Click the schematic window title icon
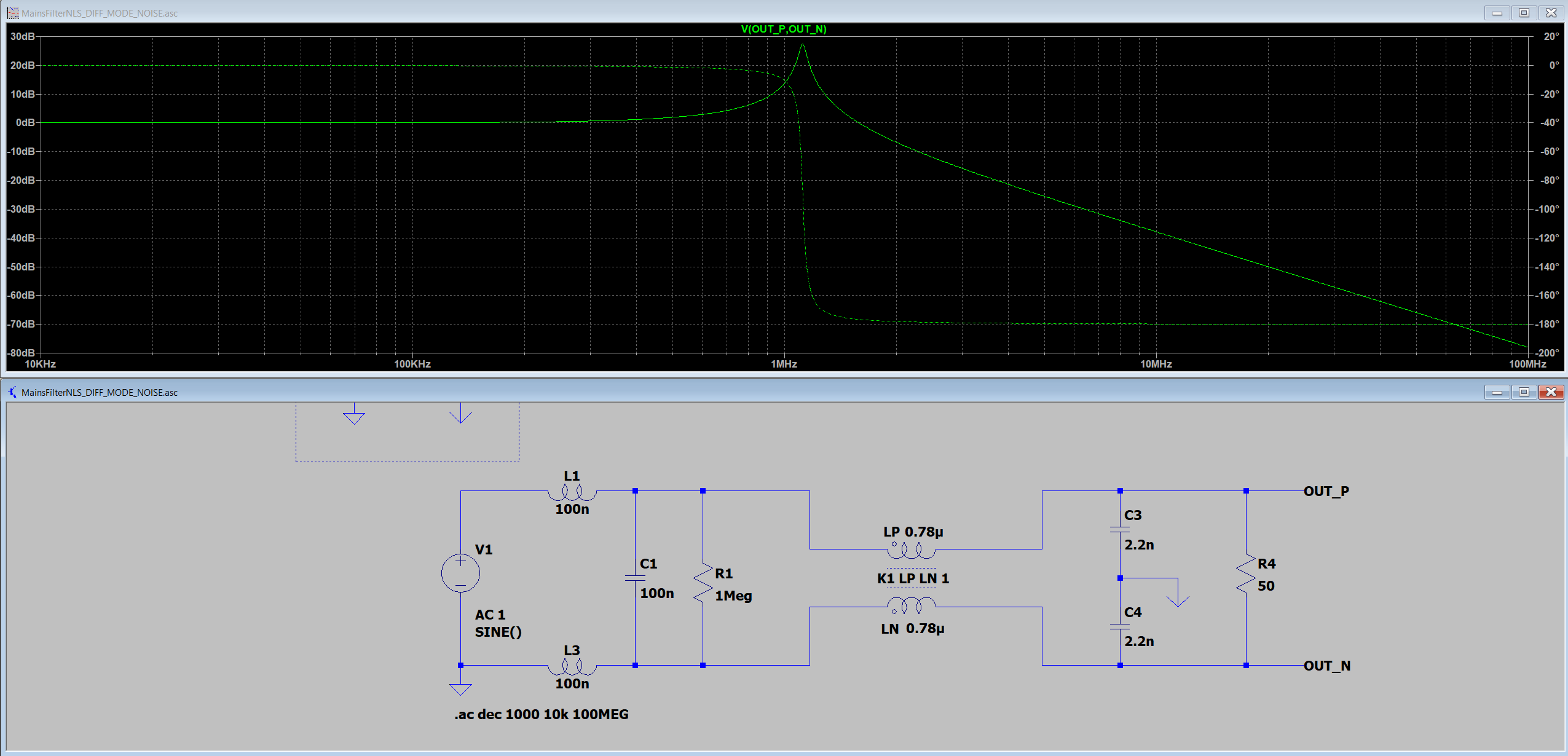 (12, 392)
